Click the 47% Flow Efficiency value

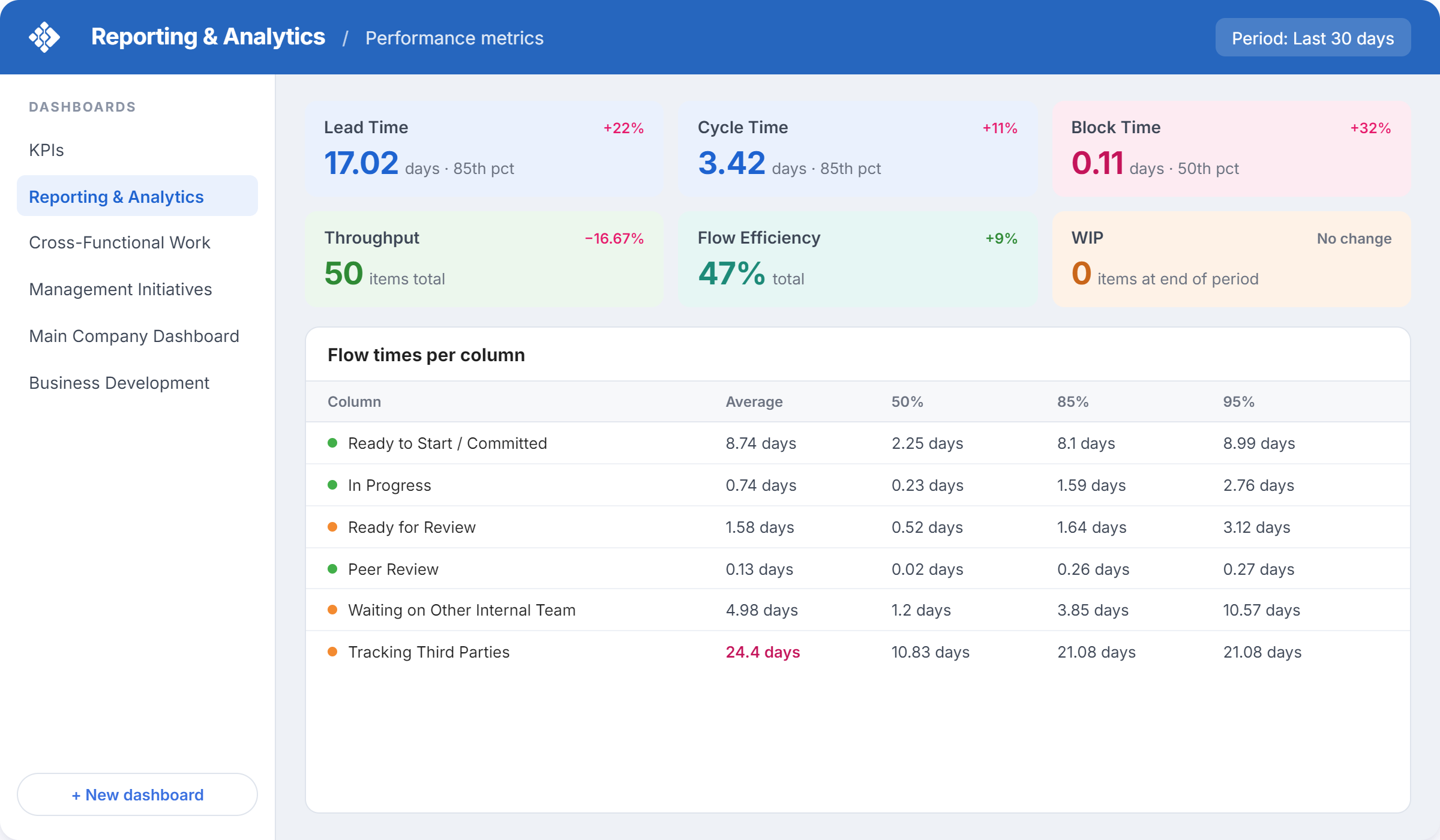731,273
